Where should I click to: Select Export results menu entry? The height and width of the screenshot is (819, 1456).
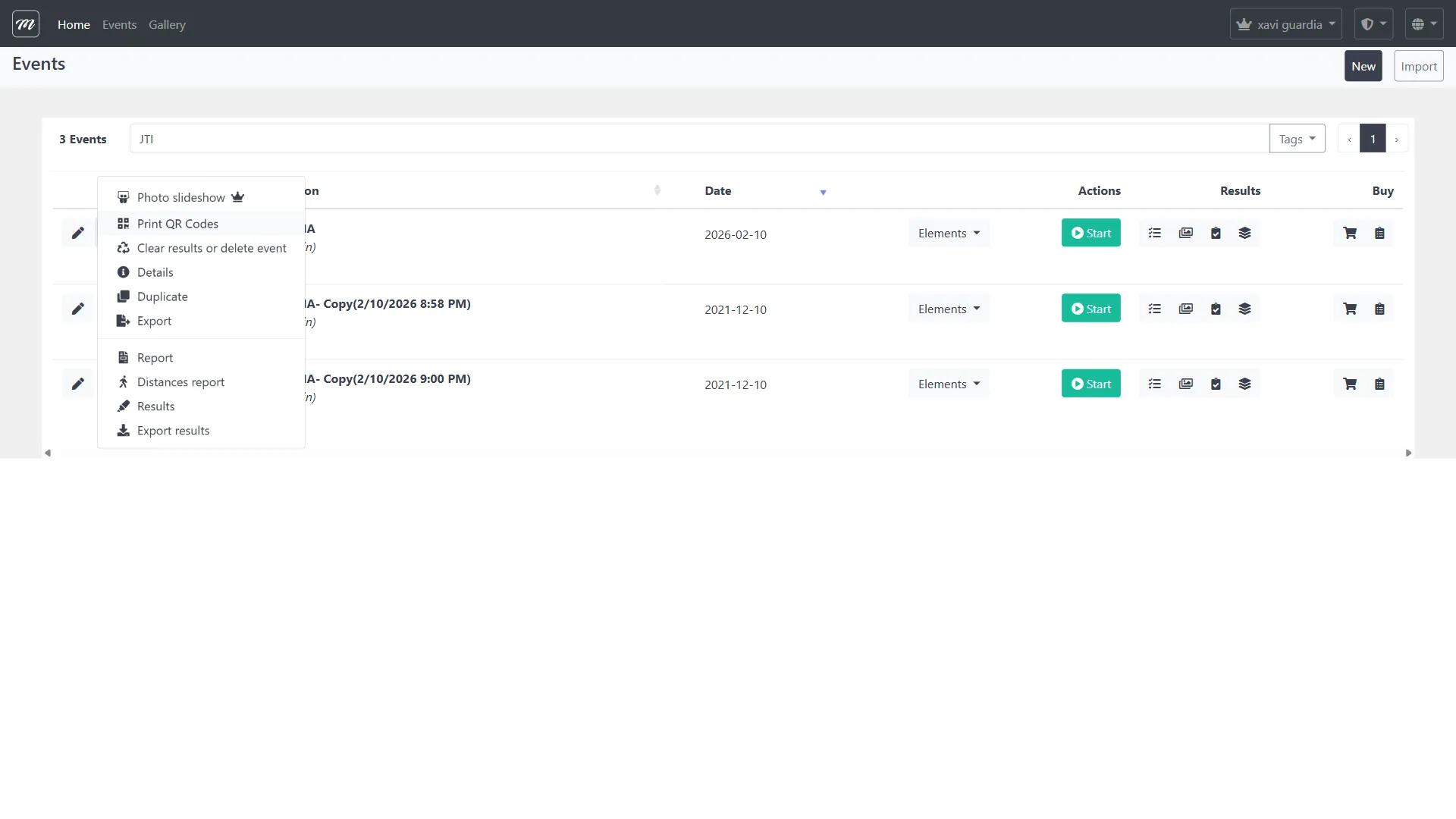[173, 431]
